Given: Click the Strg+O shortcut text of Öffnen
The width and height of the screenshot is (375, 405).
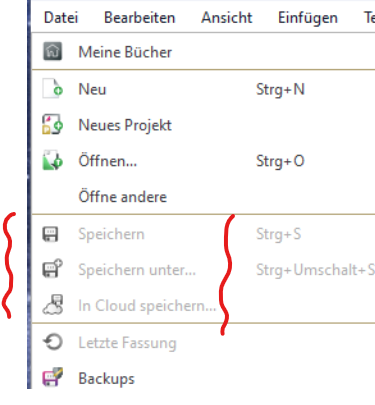Looking at the screenshot, I should (280, 161).
